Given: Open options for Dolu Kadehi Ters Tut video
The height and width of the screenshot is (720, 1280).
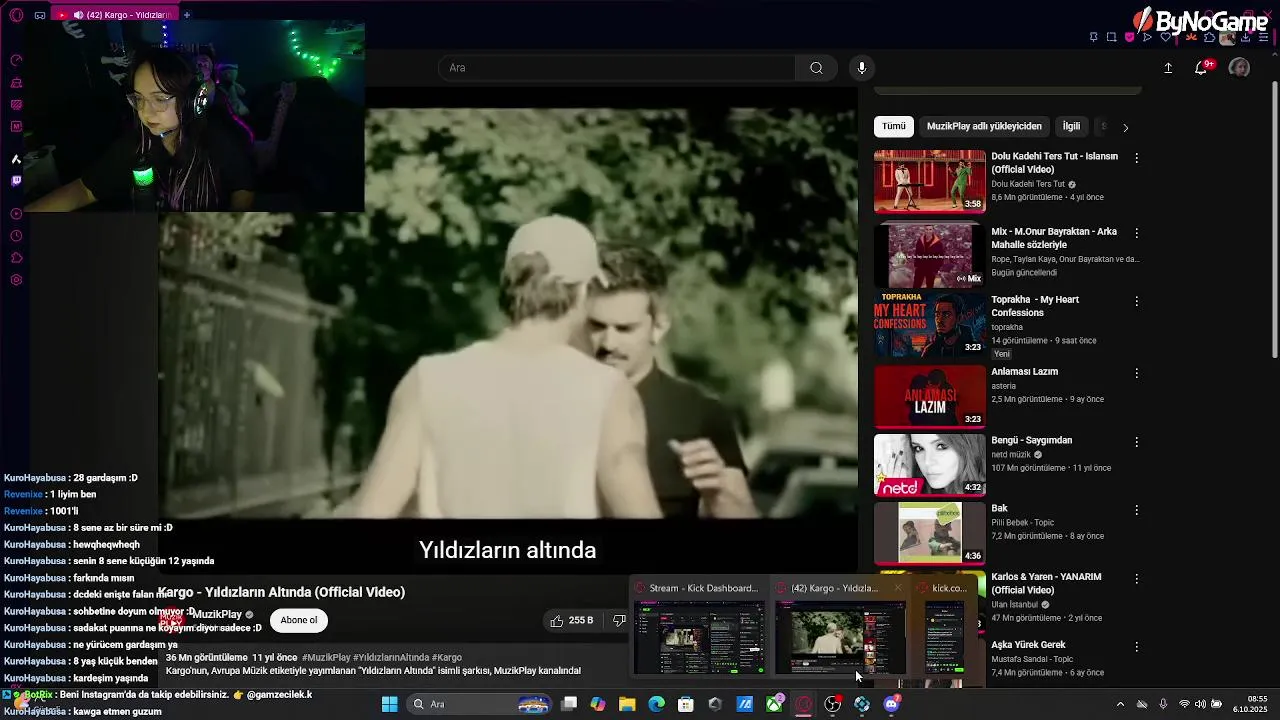Looking at the screenshot, I should pyautogui.click(x=1136, y=158).
